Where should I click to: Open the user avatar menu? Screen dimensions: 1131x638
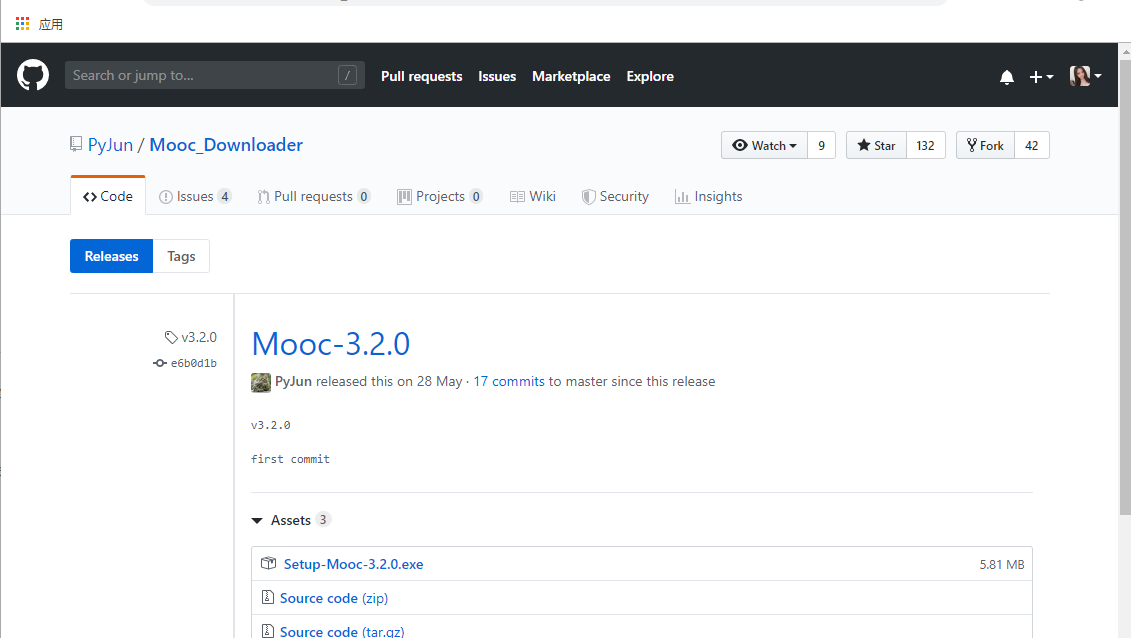click(1085, 76)
